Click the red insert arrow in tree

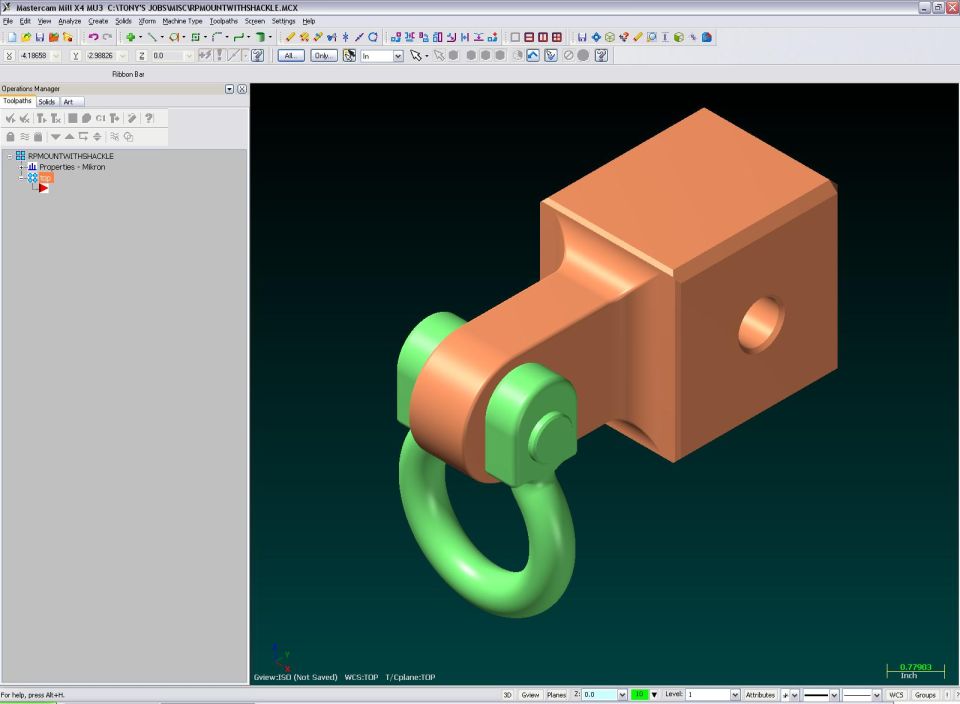pos(43,189)
